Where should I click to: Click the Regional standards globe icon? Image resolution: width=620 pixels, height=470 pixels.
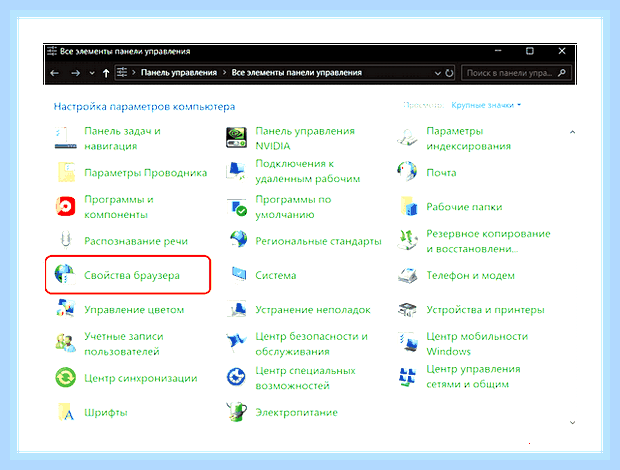pos(238,240)
